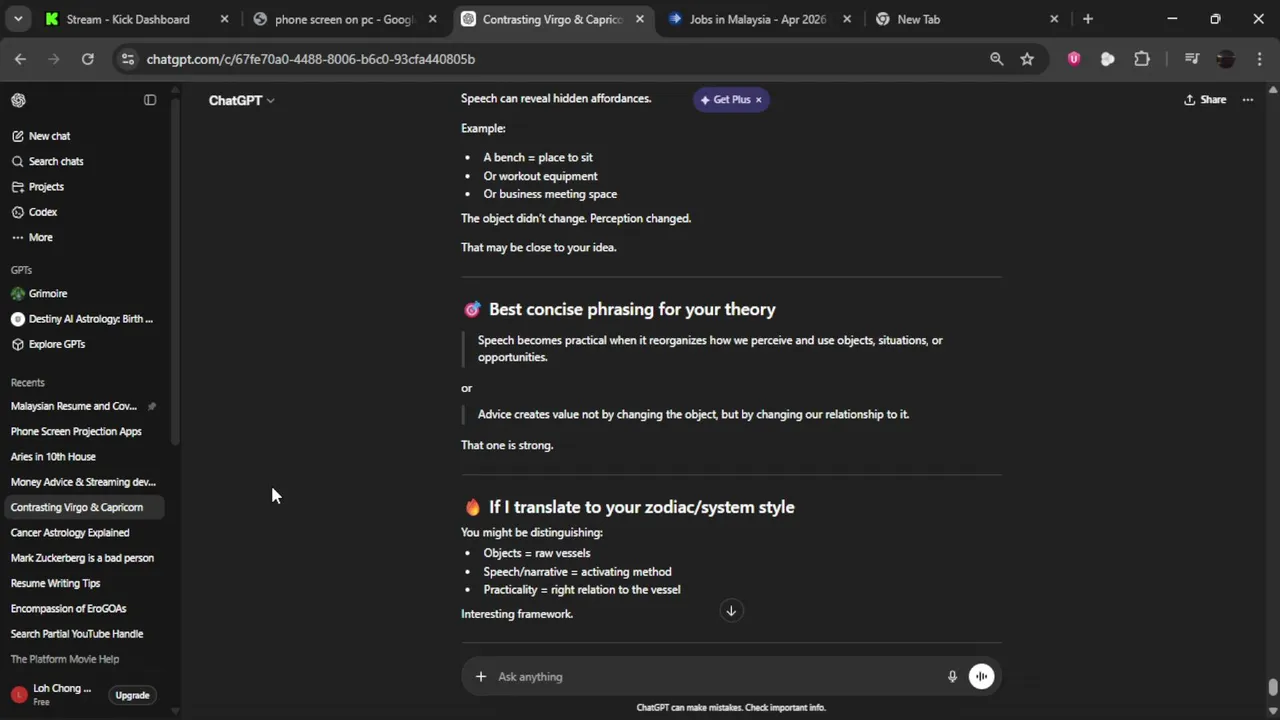Open Search chats
1280x720 pixels.
pyautogui.click(x=55, y=161)
